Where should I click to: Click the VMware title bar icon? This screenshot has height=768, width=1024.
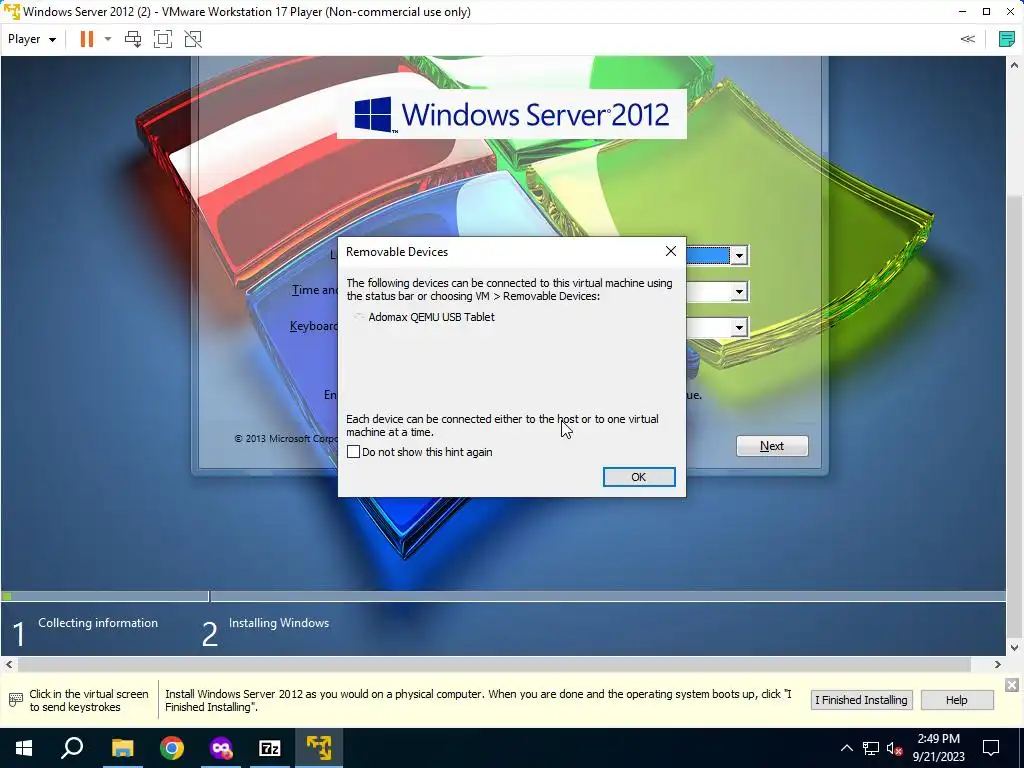click(x=12, y=12)
